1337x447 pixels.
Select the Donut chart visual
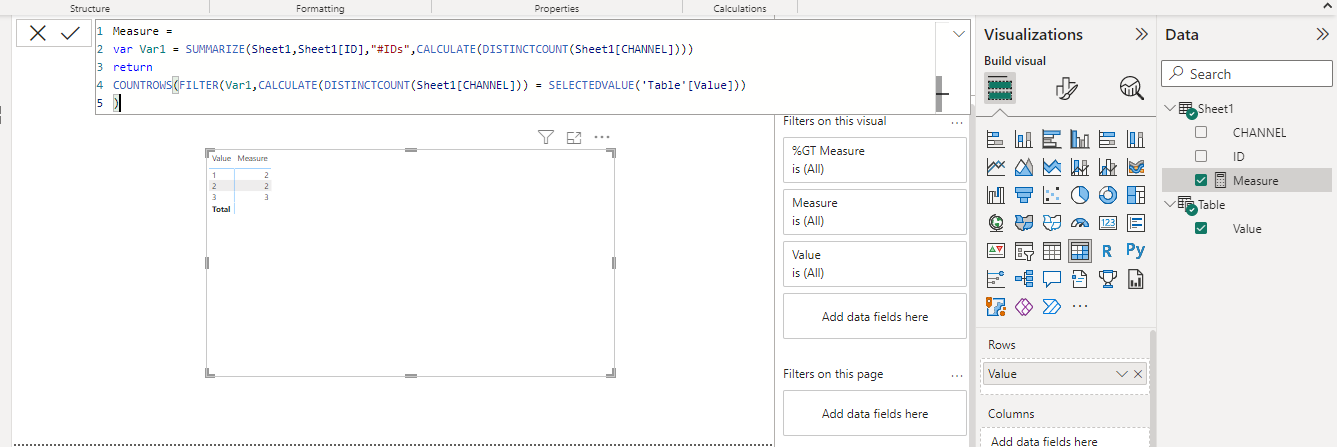1108,195
